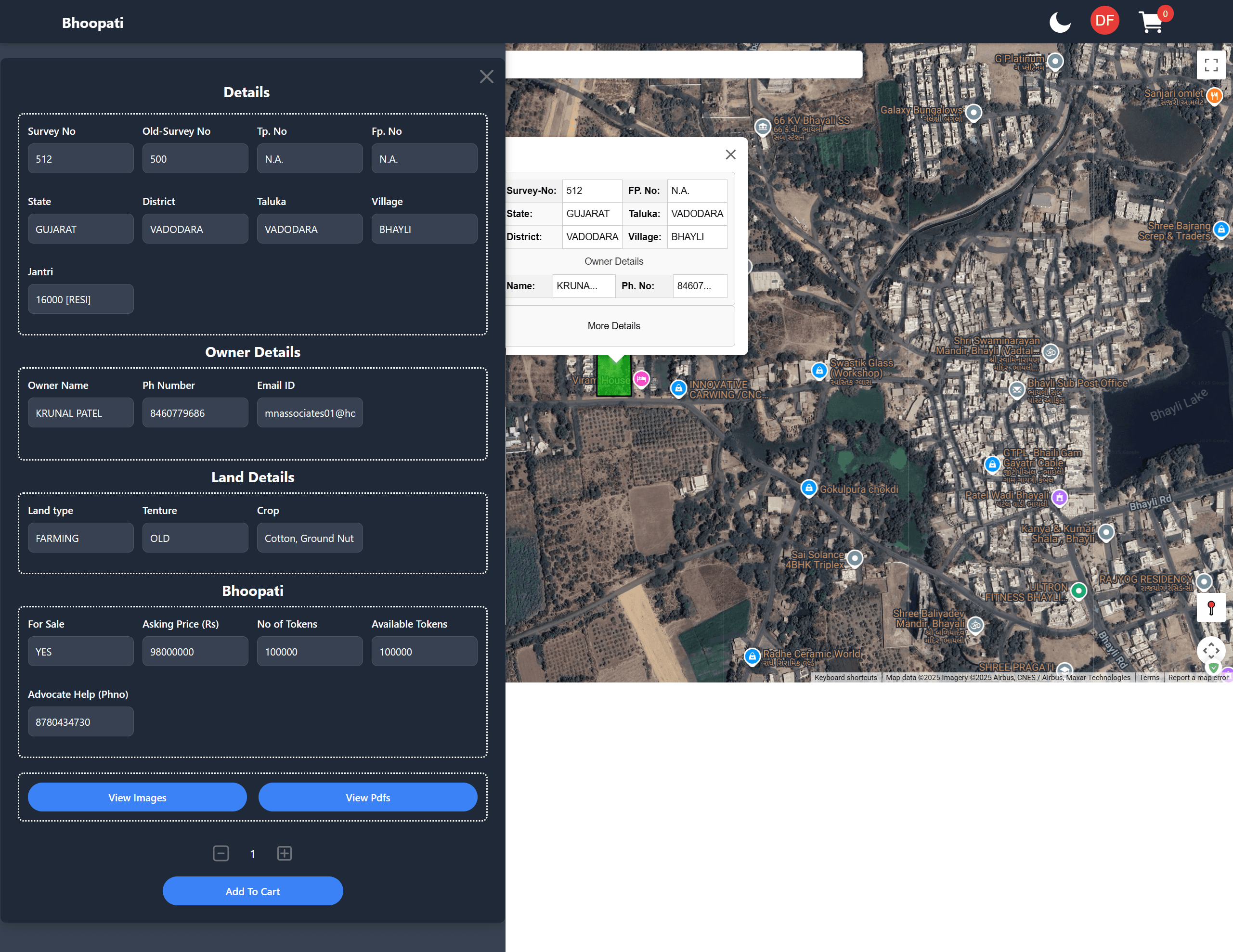Screen dimensions: 1233x952
Task: Click the map pan control icon
Action: pyautogui.click(x=1211, y=650)
